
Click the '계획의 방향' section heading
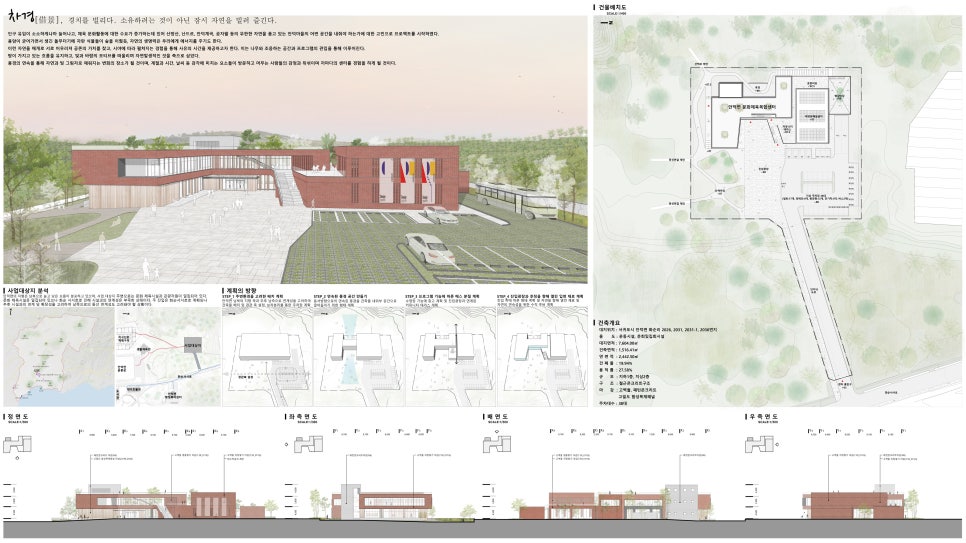(242, 290)
